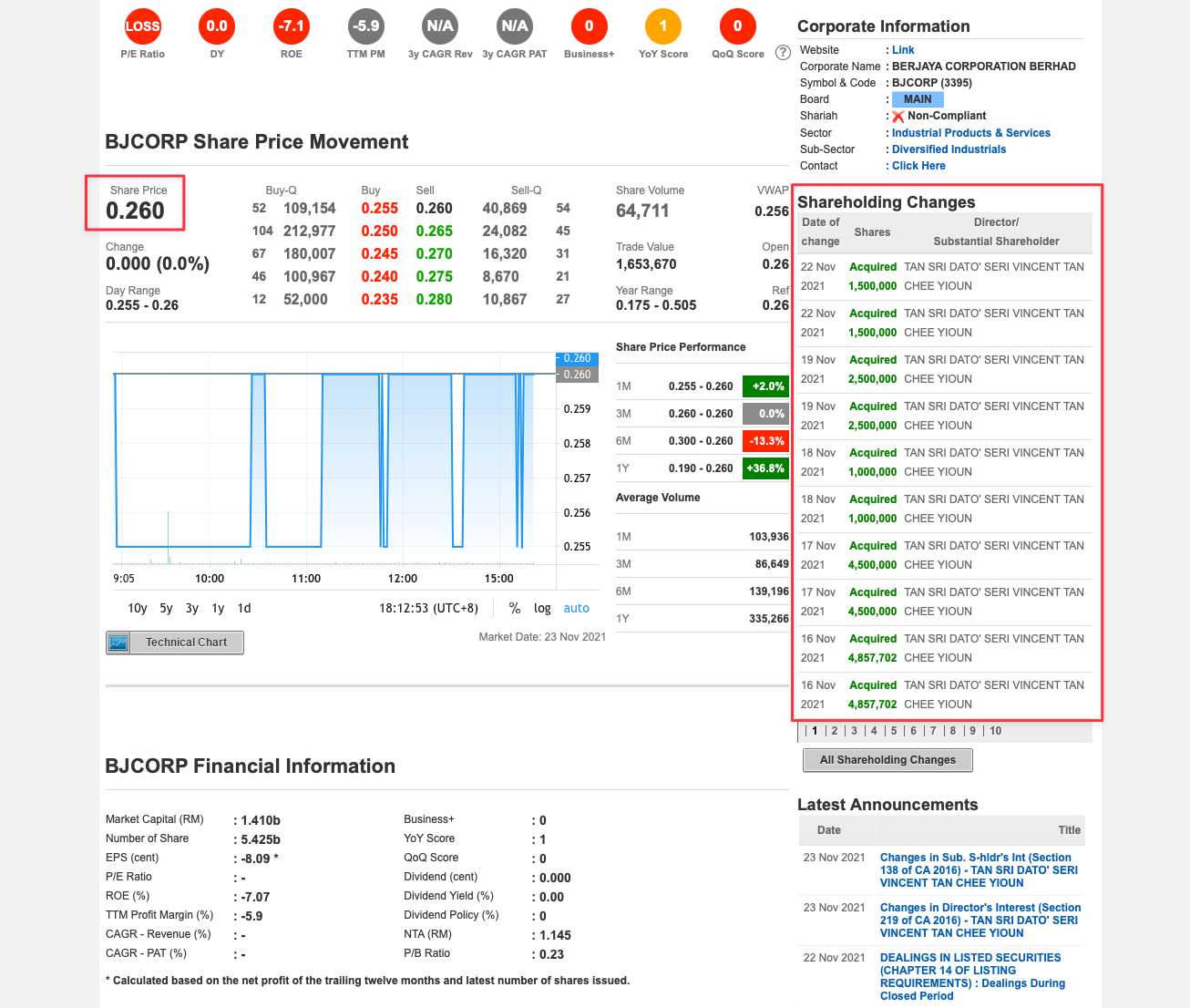The height and width of the screenshot is (1008, 1190).
Task: Switch chart range to 5y
Action: coord(166,608)
